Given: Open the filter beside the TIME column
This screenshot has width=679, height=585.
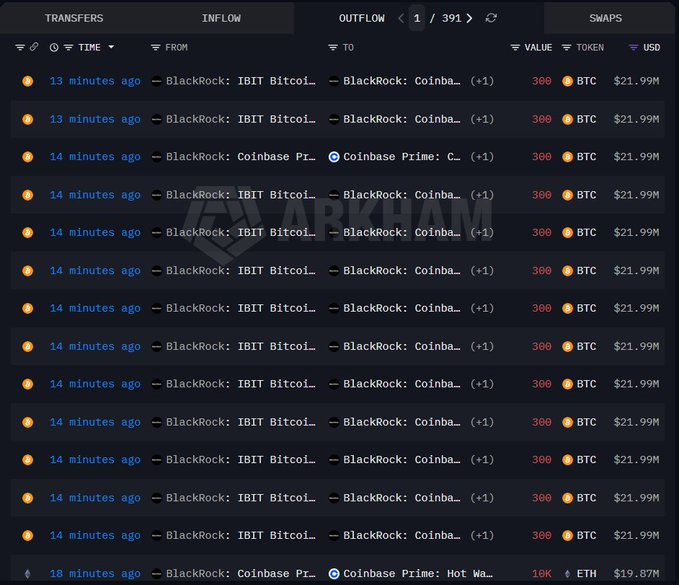Looking at the screenshot, I should 68,47.
